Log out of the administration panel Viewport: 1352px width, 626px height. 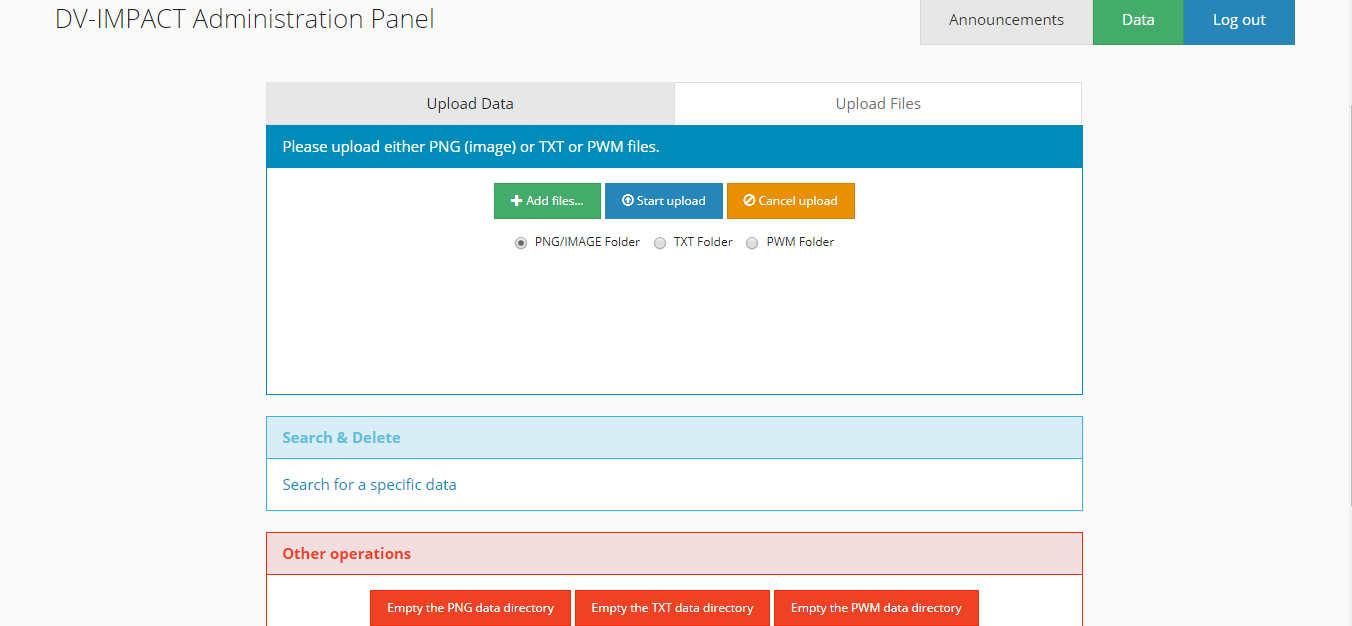coord(1239,21)
